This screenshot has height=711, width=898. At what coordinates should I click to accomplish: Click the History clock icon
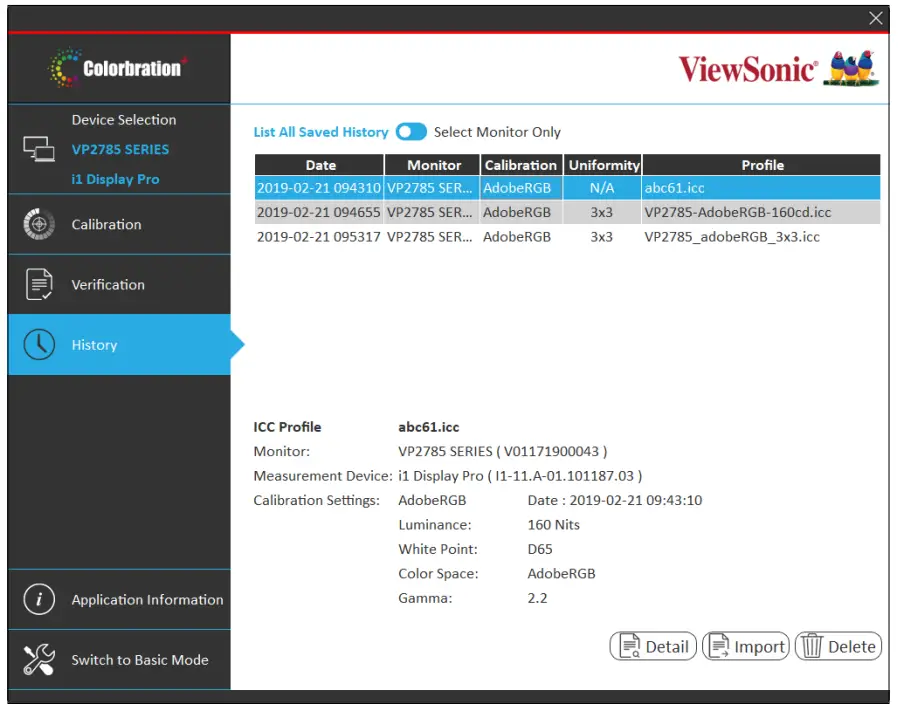[x=39, y=344]
